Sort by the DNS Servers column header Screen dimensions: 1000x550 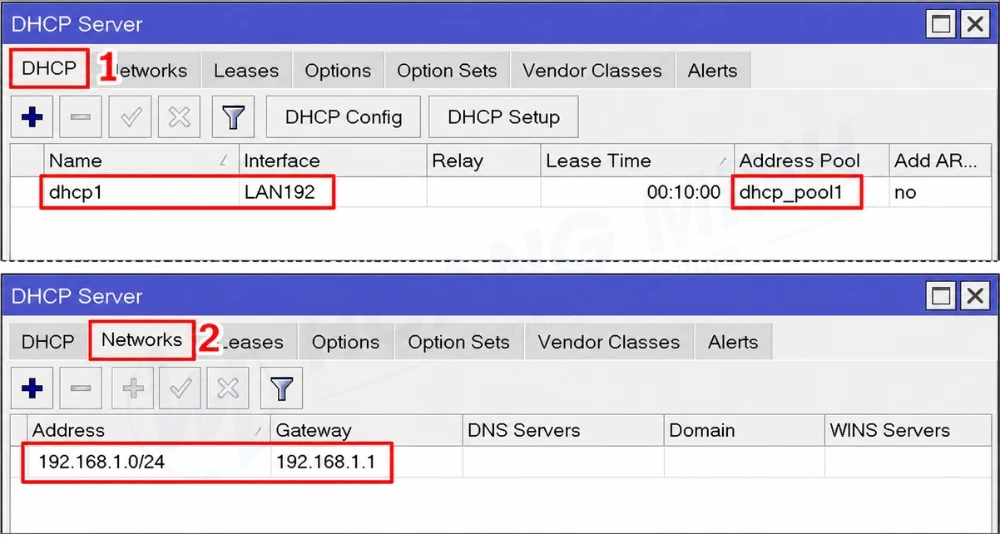pos(562,430)
